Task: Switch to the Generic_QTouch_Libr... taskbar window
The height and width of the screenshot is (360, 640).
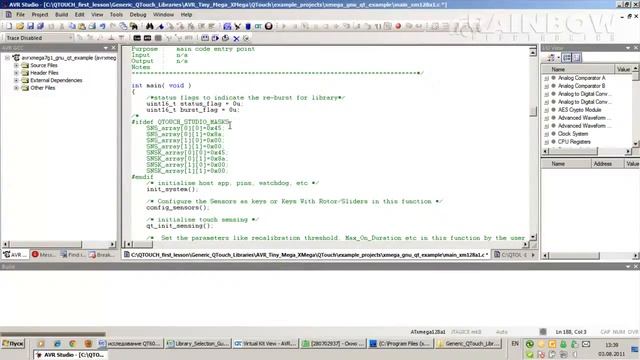Action: (468, 344)
